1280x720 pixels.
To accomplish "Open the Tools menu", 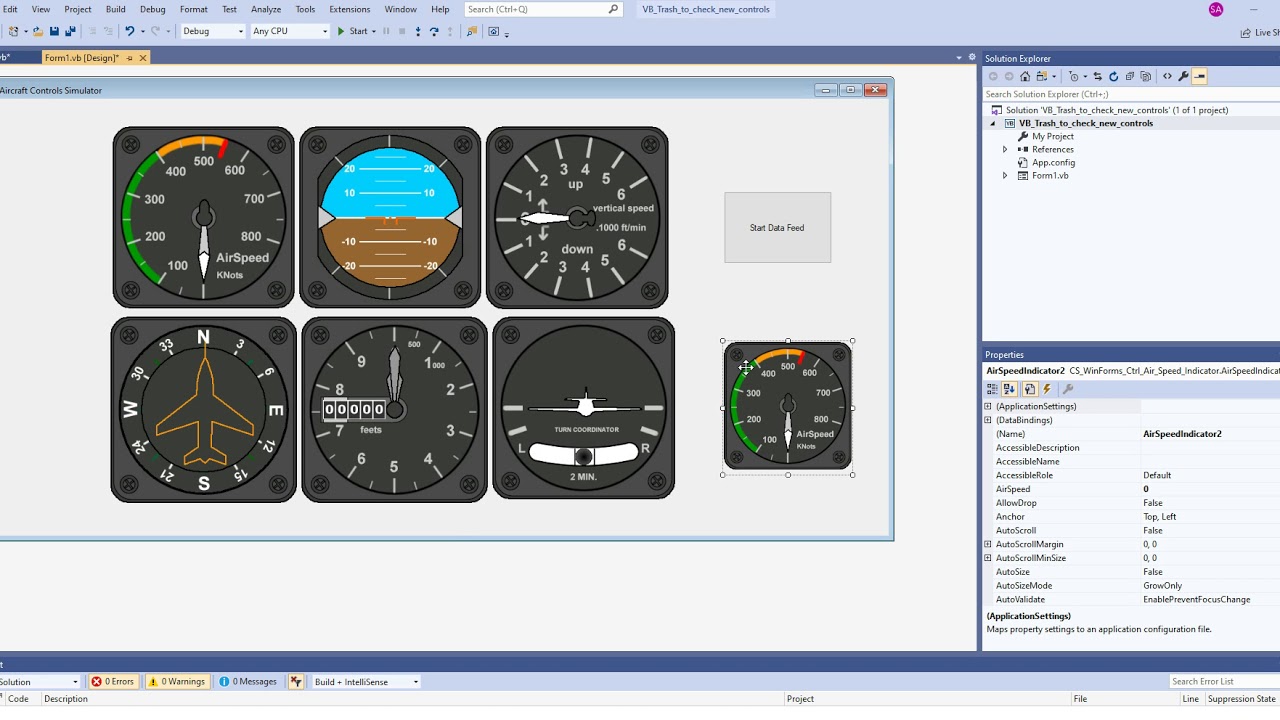I will 305,9.
